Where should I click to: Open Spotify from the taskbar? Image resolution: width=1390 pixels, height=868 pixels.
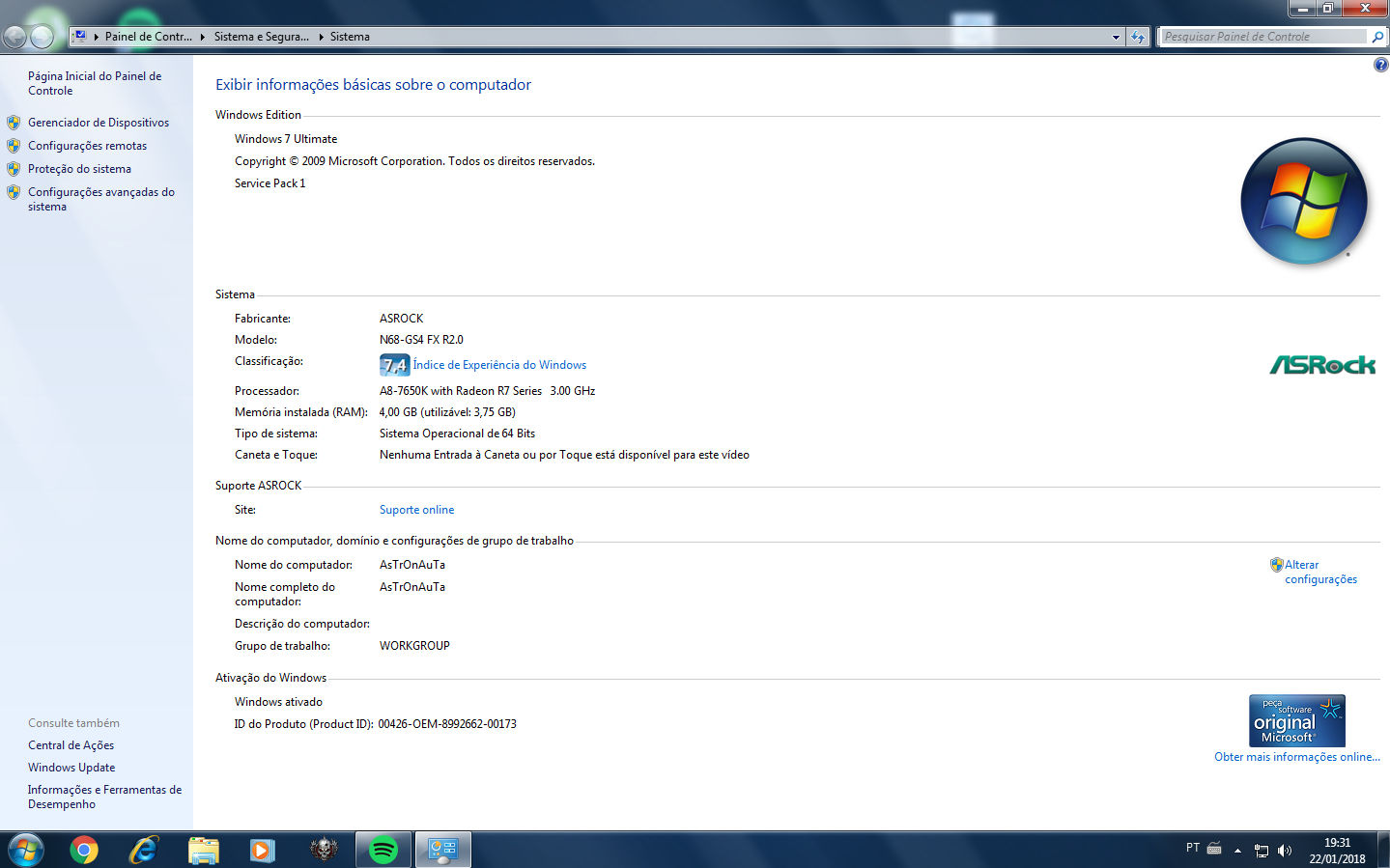click(x=383, y=850)
